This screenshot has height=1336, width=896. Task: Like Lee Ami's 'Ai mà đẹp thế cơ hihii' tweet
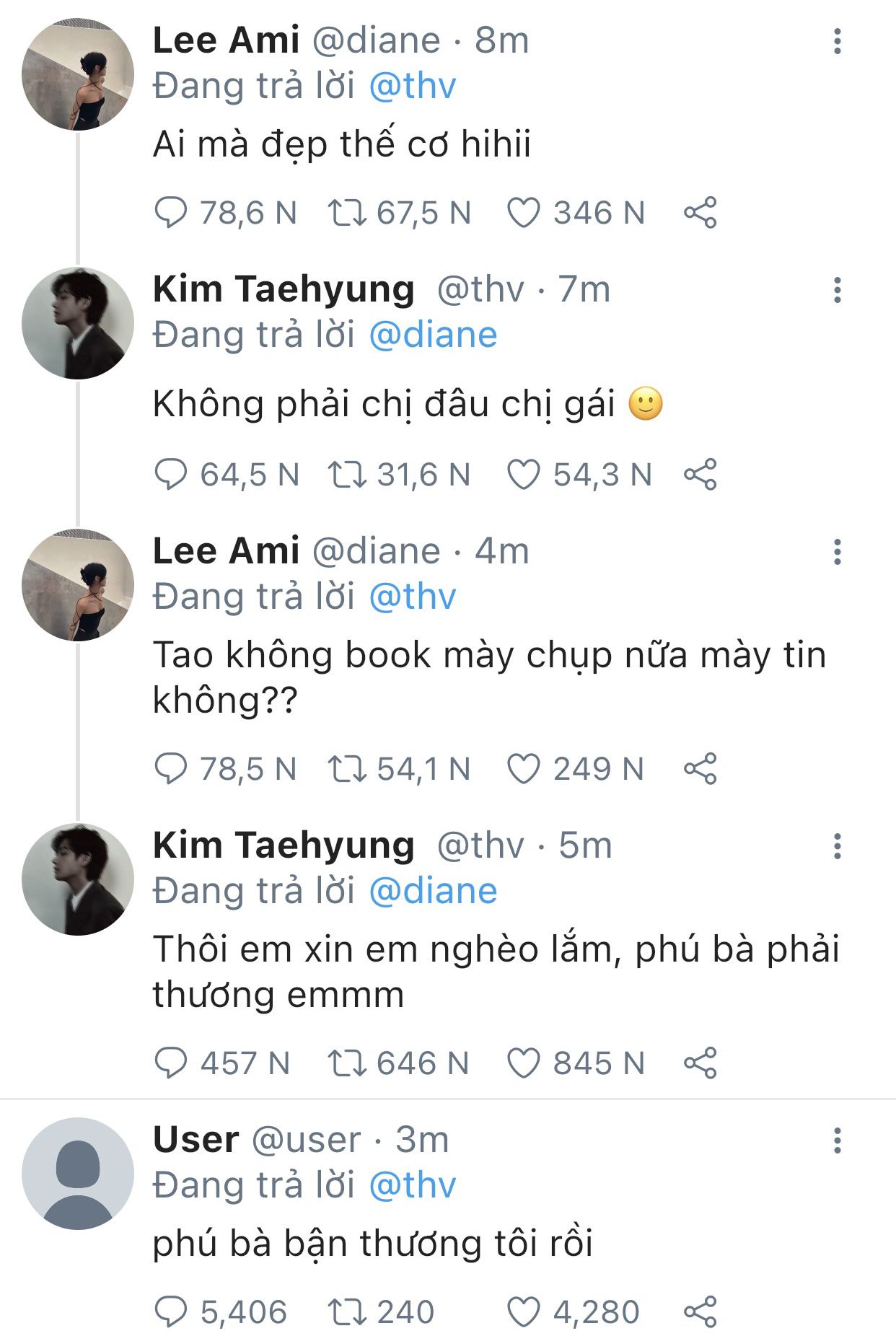tap(524, 213)
